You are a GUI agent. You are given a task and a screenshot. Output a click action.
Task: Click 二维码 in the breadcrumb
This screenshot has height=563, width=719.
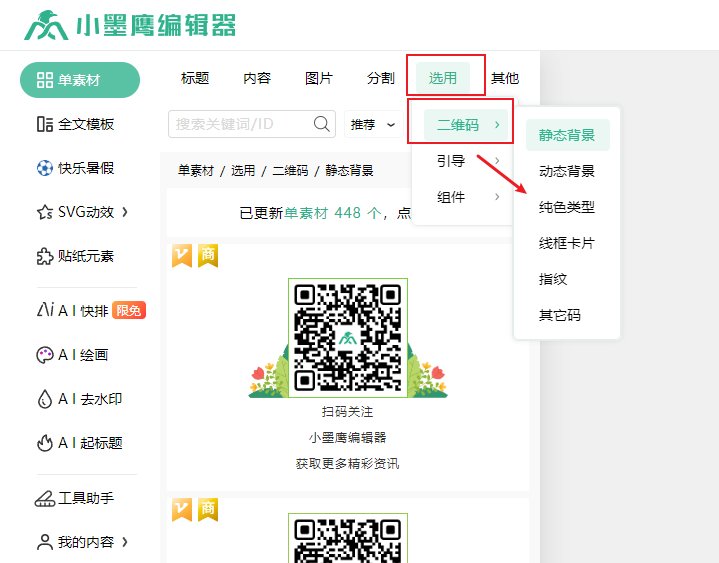coord(290,171)
